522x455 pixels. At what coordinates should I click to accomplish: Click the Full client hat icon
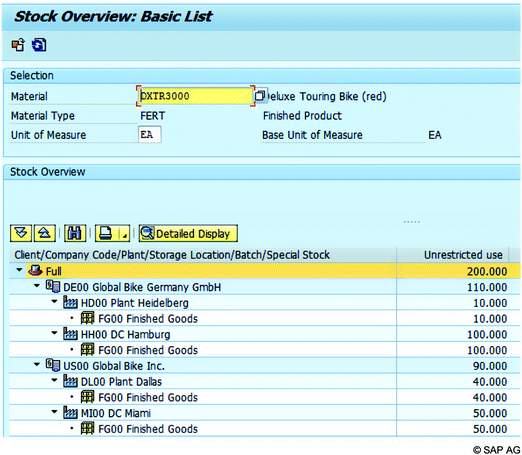pyautogui.click(x=35, y=270)
